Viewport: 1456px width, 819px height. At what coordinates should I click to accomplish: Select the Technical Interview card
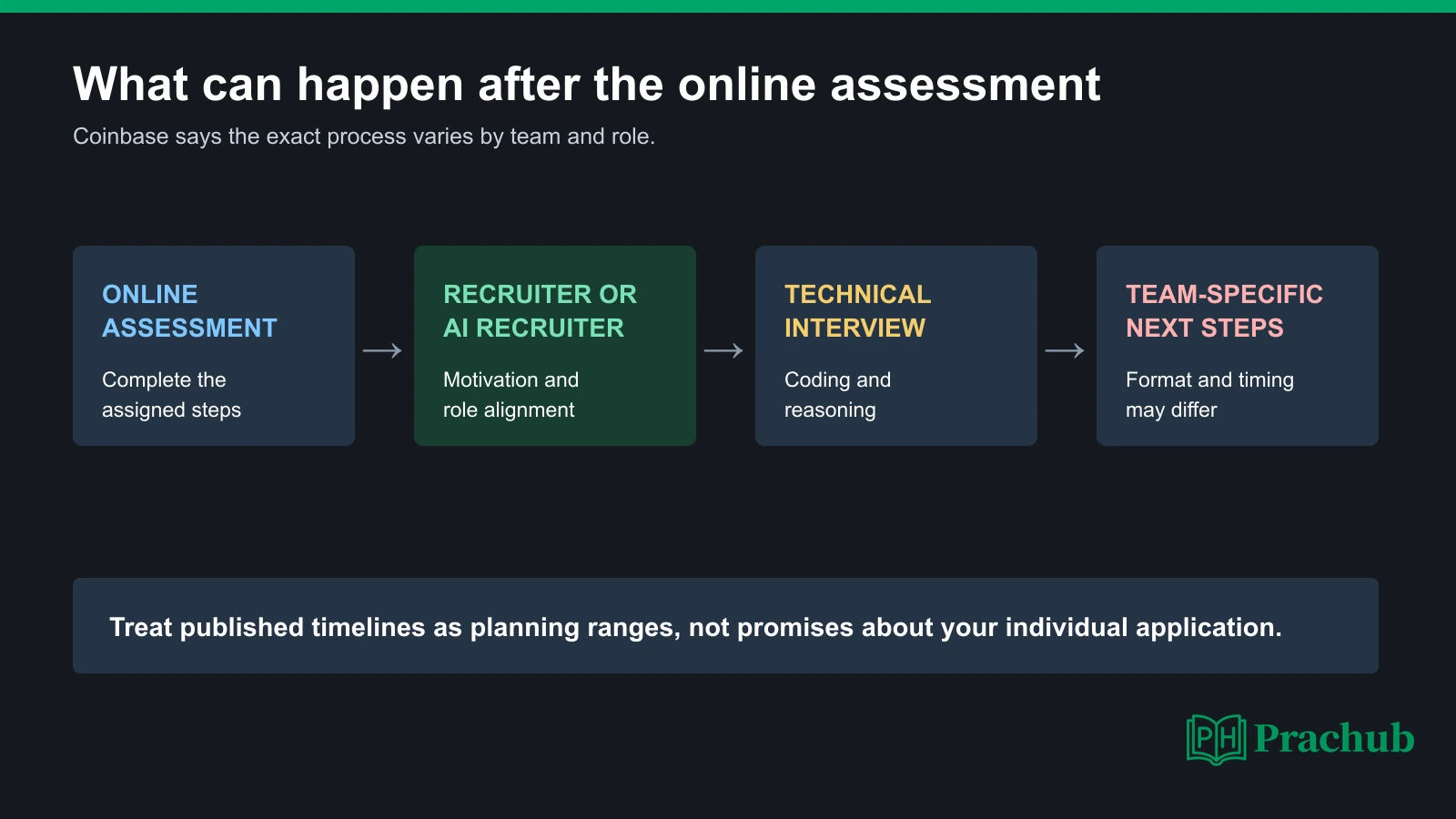pos(896,346)
